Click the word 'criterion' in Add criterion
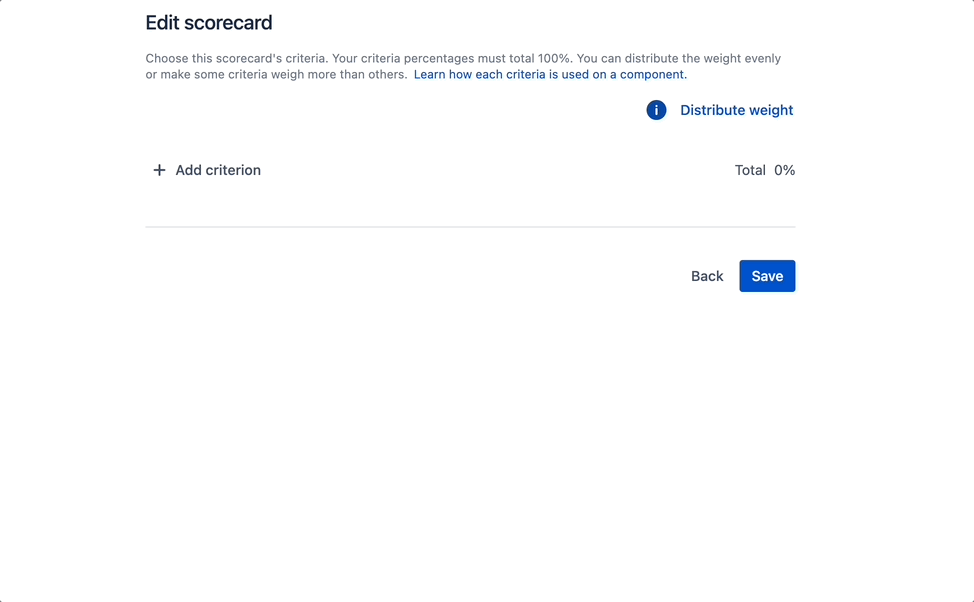The image size is (974, 602). [234, 170]
